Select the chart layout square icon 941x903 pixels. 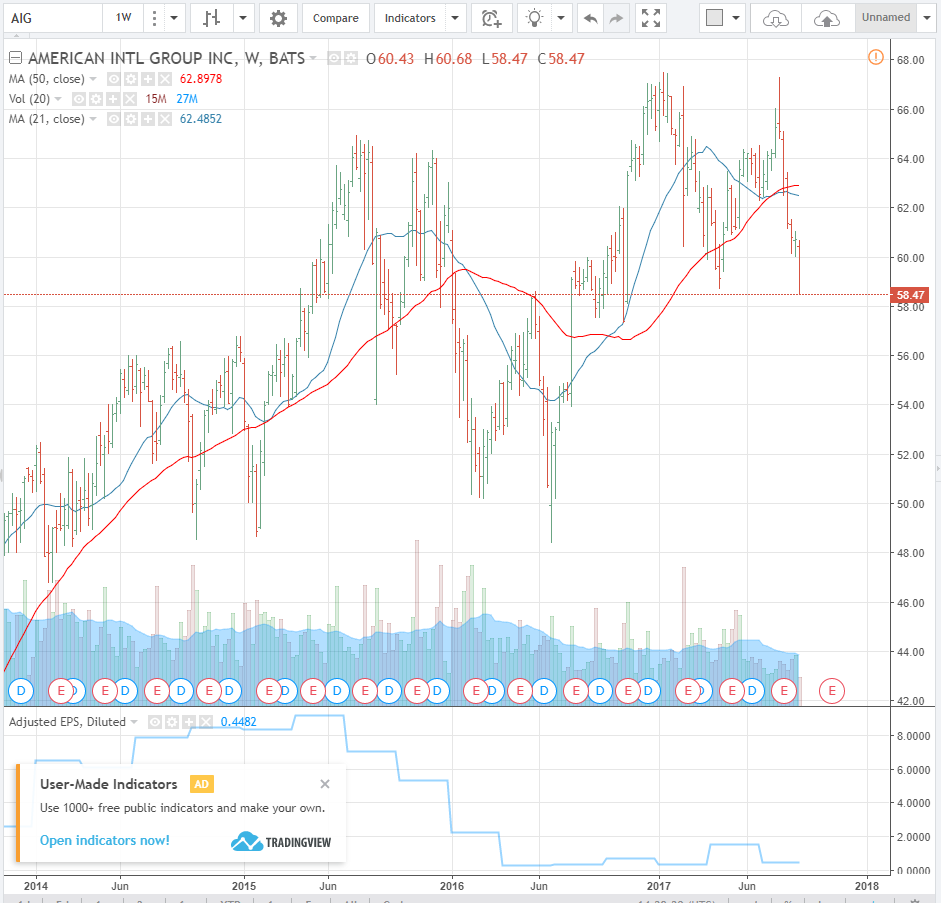click(714, 18)
